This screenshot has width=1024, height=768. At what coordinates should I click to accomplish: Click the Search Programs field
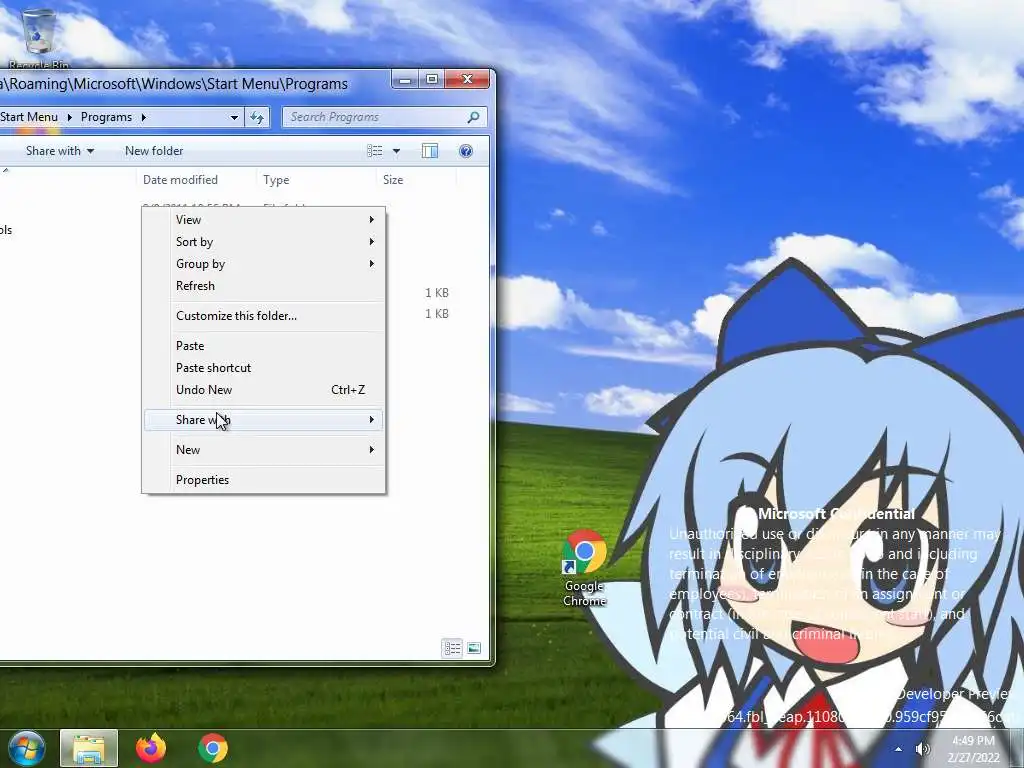point(385,117)
